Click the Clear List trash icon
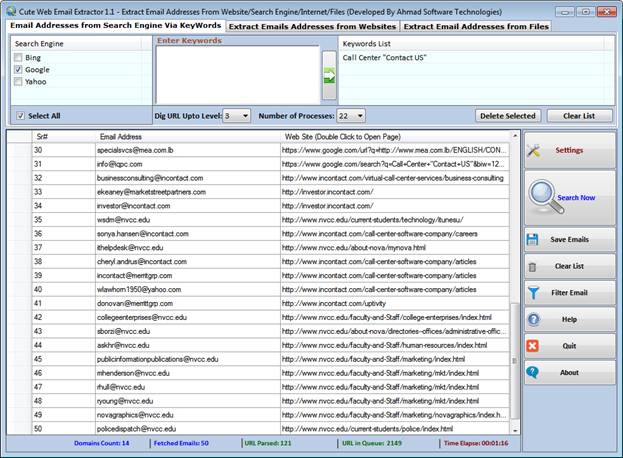 534,267
